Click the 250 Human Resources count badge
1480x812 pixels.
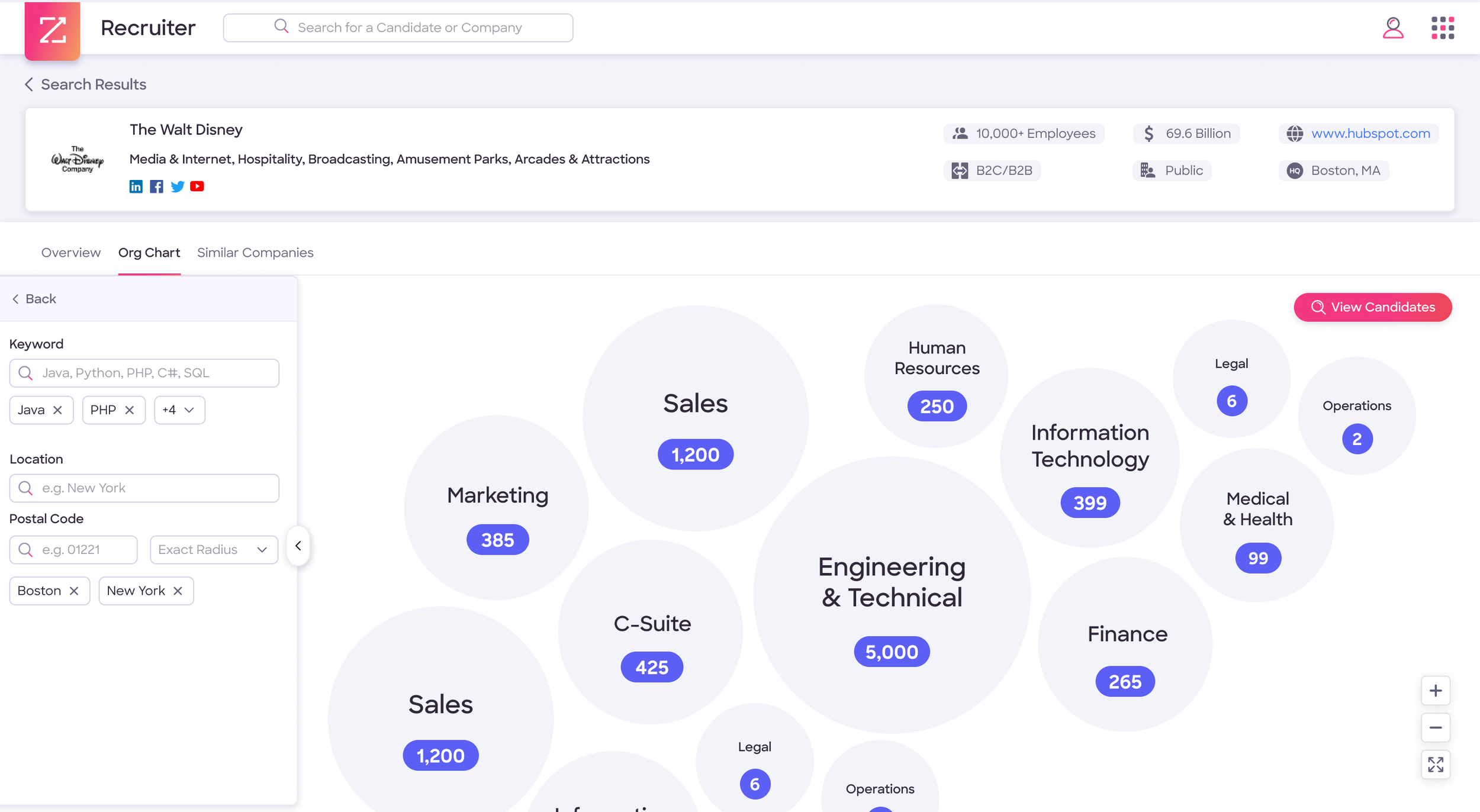point(937,406)
